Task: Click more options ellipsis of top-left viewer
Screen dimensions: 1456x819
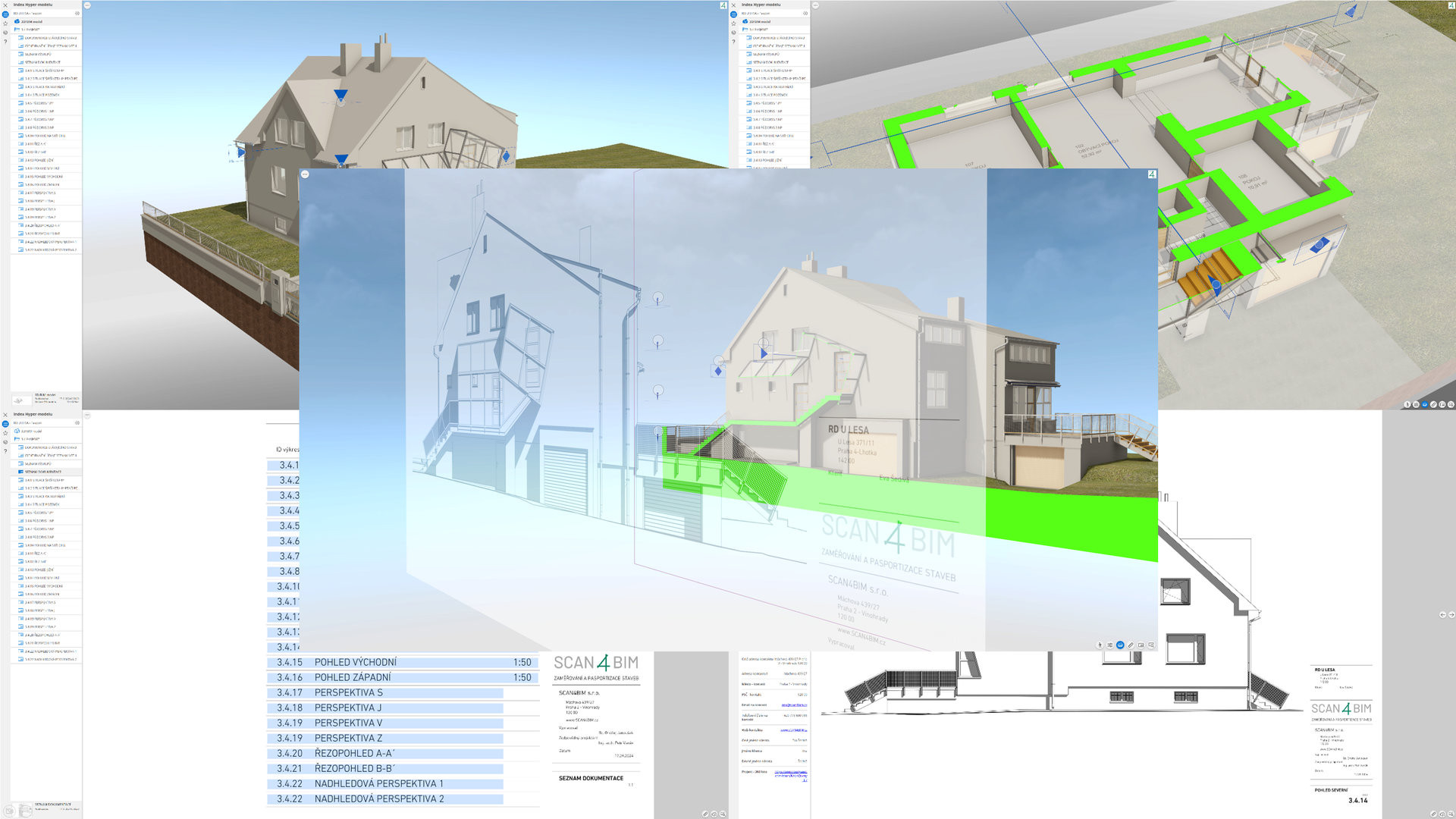Action: [x=86, y=5]
